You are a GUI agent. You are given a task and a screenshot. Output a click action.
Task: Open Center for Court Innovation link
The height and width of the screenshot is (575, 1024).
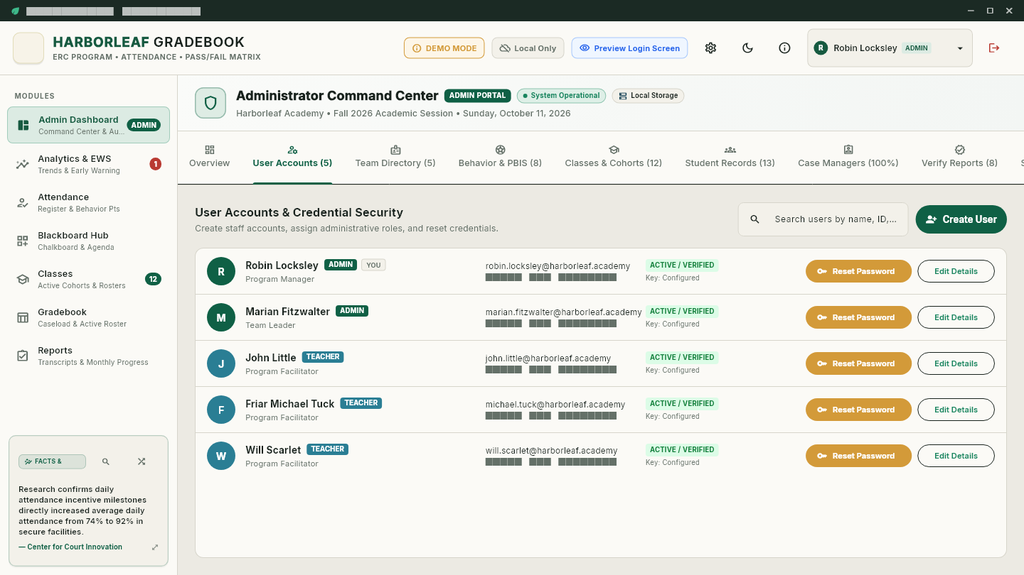(x=71, y=547)
